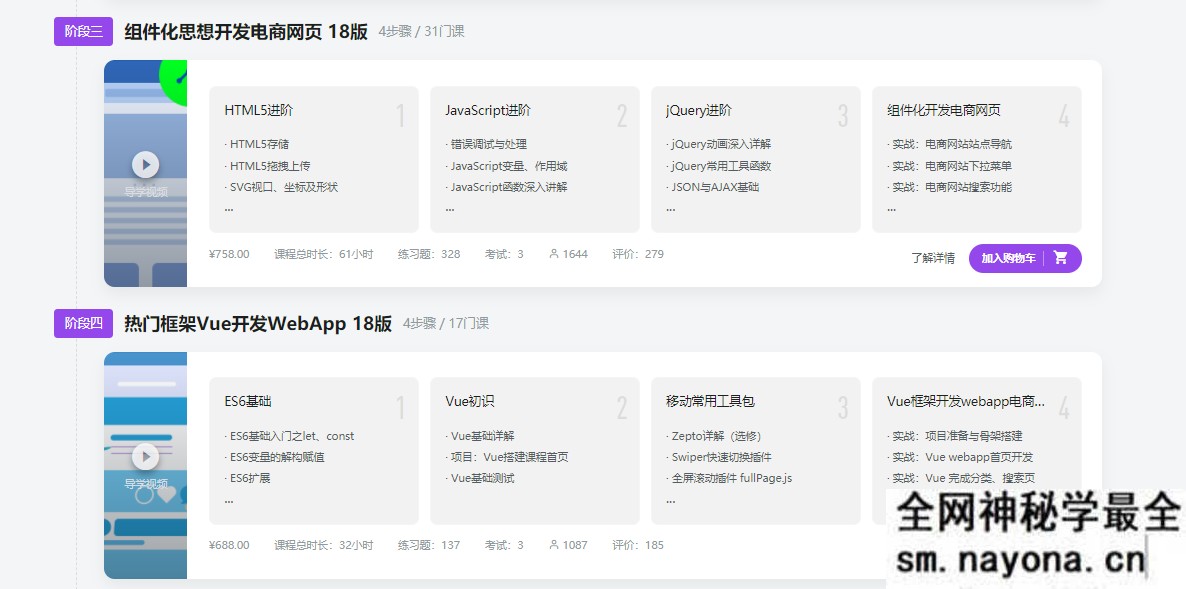Select the 阶段四 purple badge

(83, 323)
